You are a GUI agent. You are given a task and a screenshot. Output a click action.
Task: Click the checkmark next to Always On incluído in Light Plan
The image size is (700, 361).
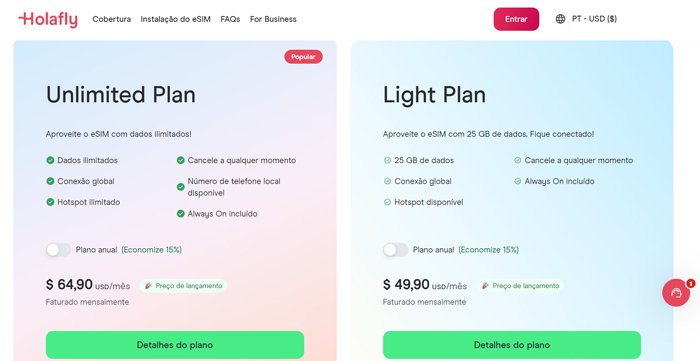(518, 181)
